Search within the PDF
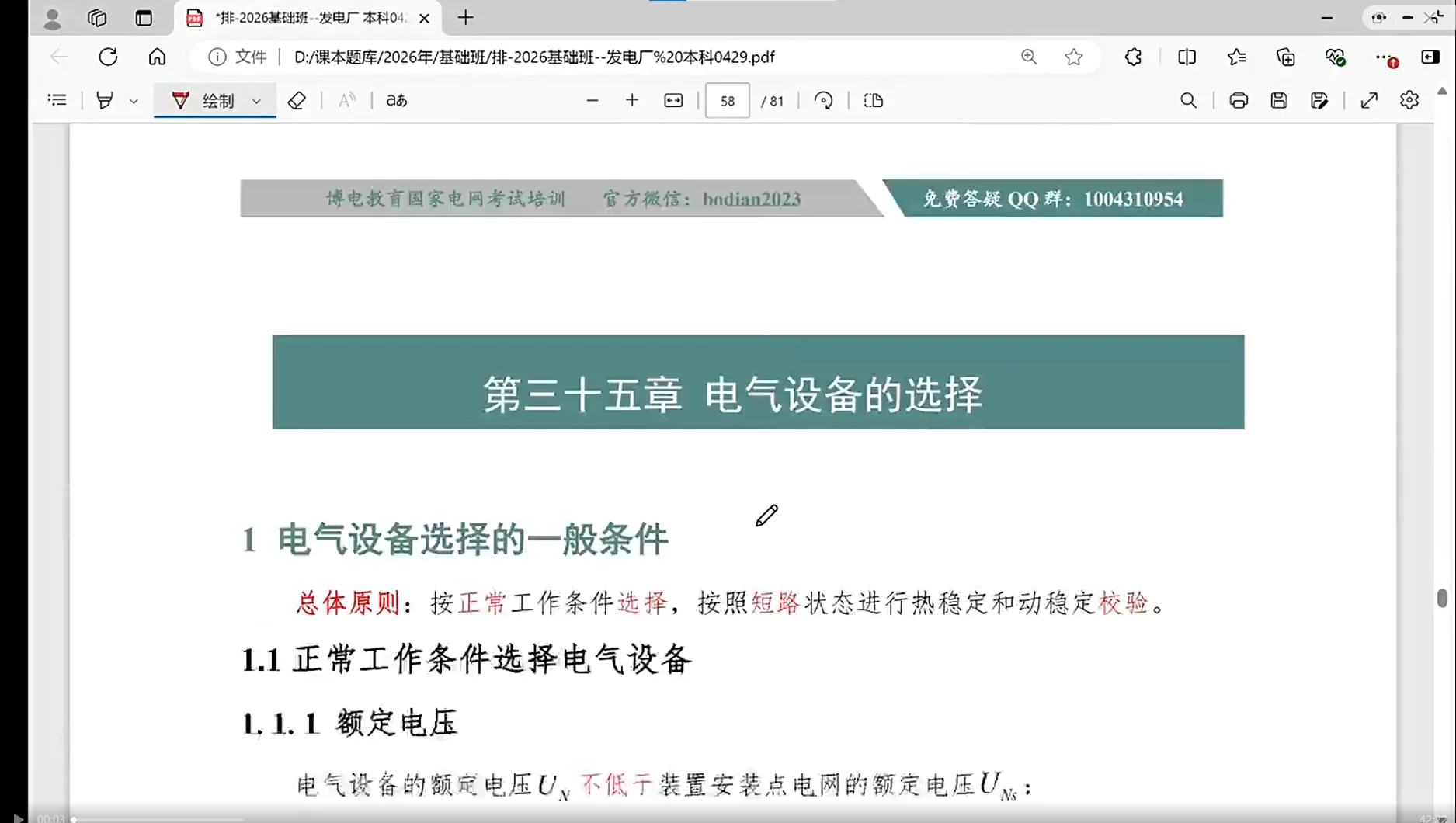The width and height of the screenshot is (1456, 823). point(1188,100)
